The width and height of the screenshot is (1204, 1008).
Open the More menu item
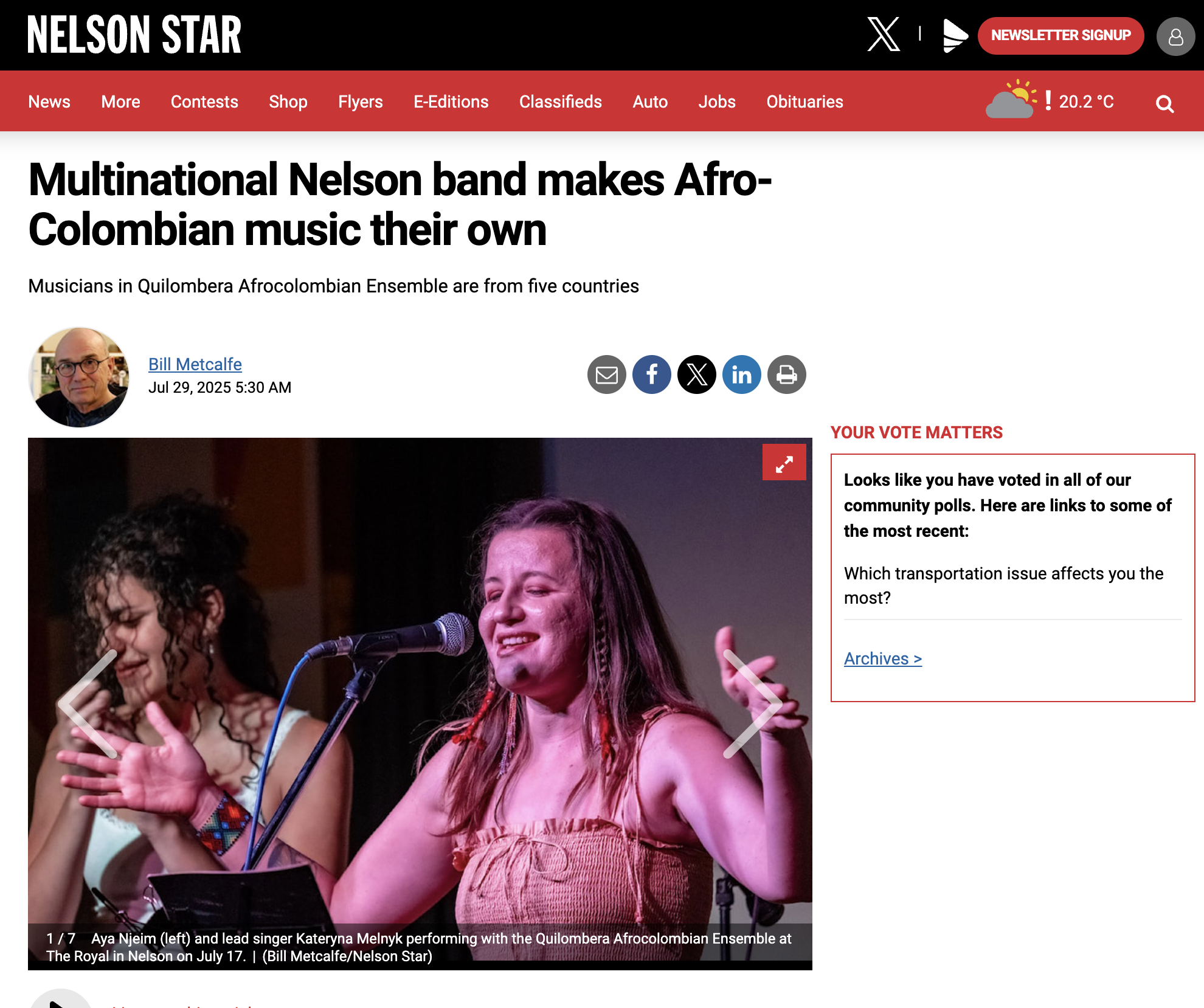[x=120, y=102]
